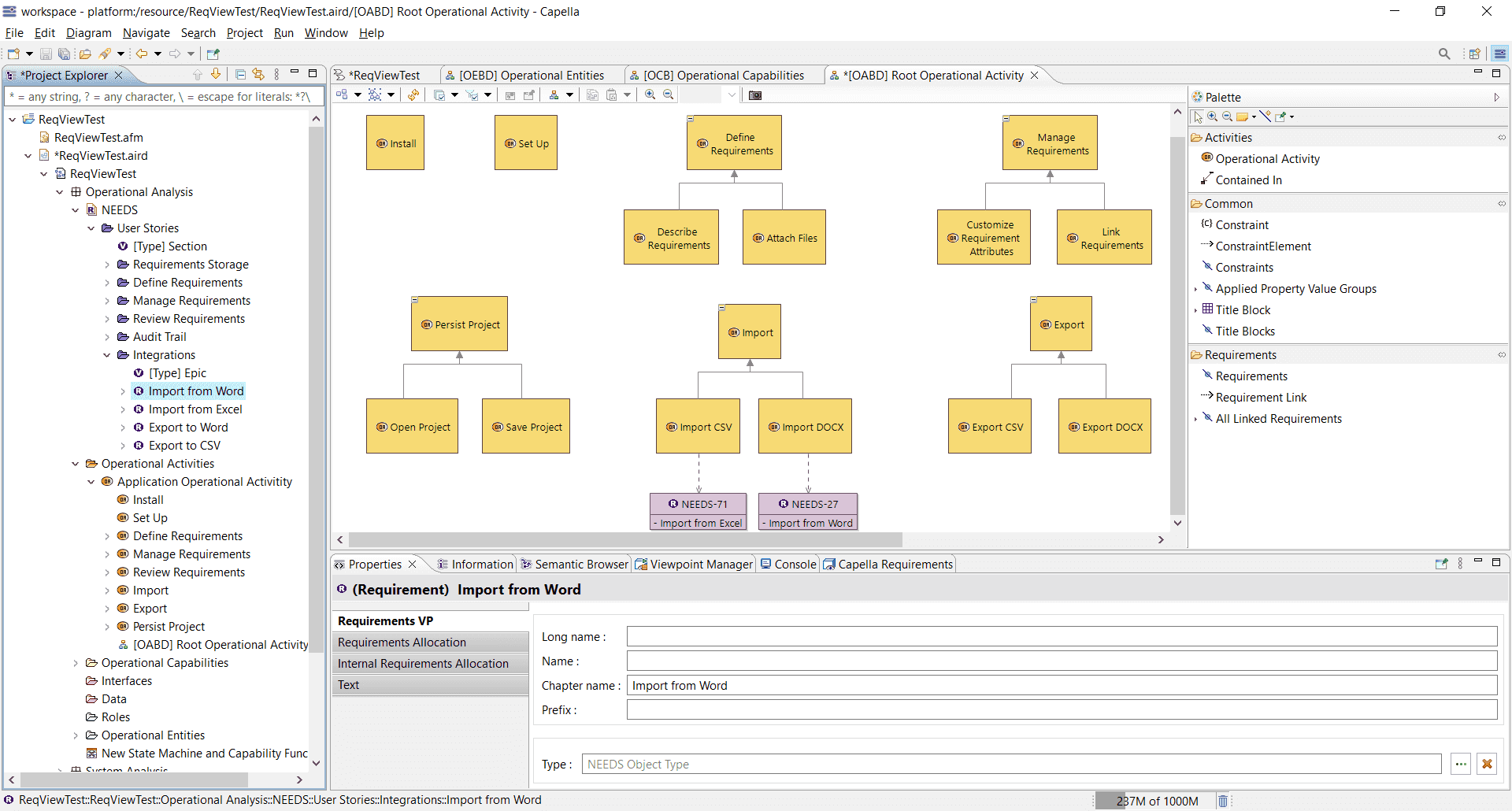1512x811 pixels.
Task: Activate the palette selection arrow tool
Action: coord(1198,117)
